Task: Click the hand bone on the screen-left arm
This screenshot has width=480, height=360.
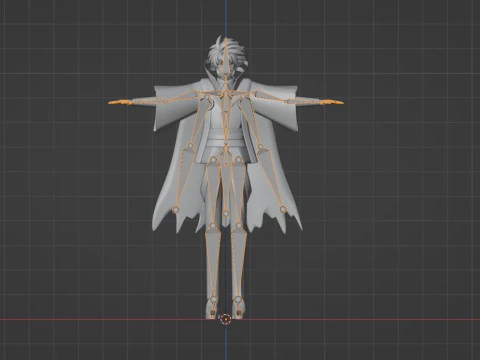Action: pyautogui.click(x=121, y=102)
